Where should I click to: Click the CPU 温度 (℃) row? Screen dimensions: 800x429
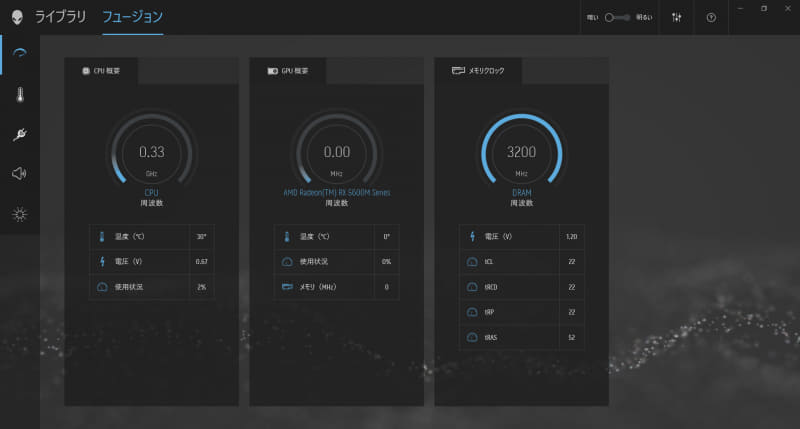click(152, 237)
